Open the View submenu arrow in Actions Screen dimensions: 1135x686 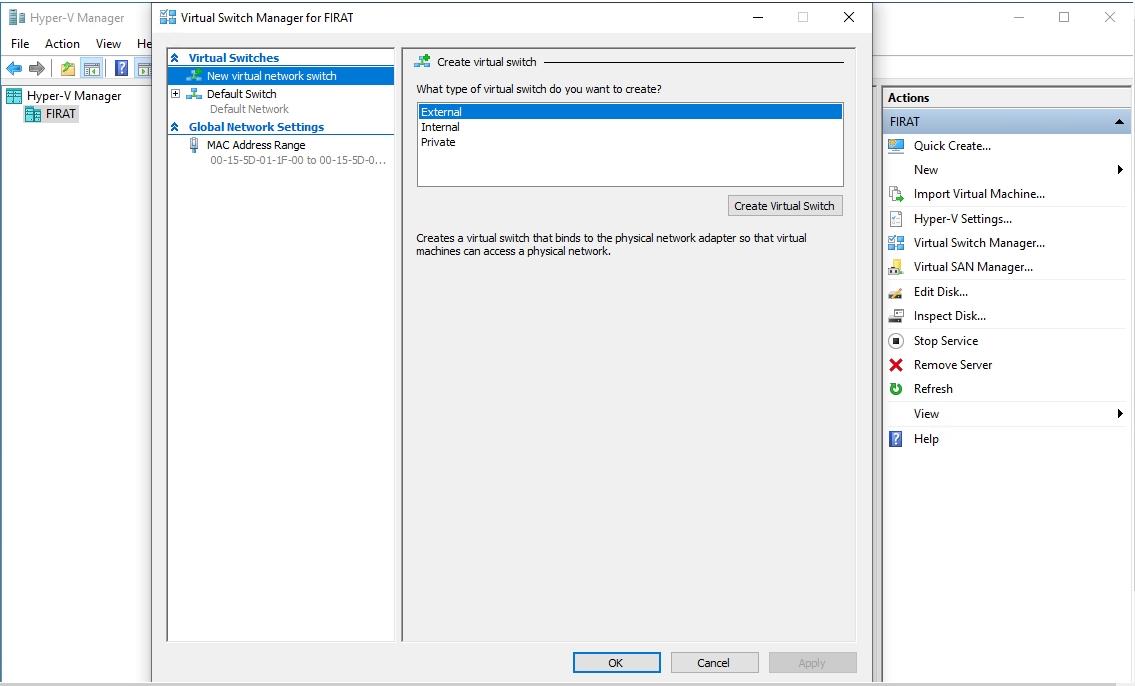tap(1120, 413)
